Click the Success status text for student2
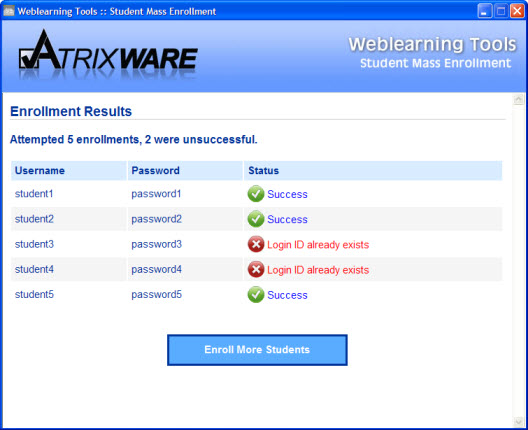 [x=287, y=220]
